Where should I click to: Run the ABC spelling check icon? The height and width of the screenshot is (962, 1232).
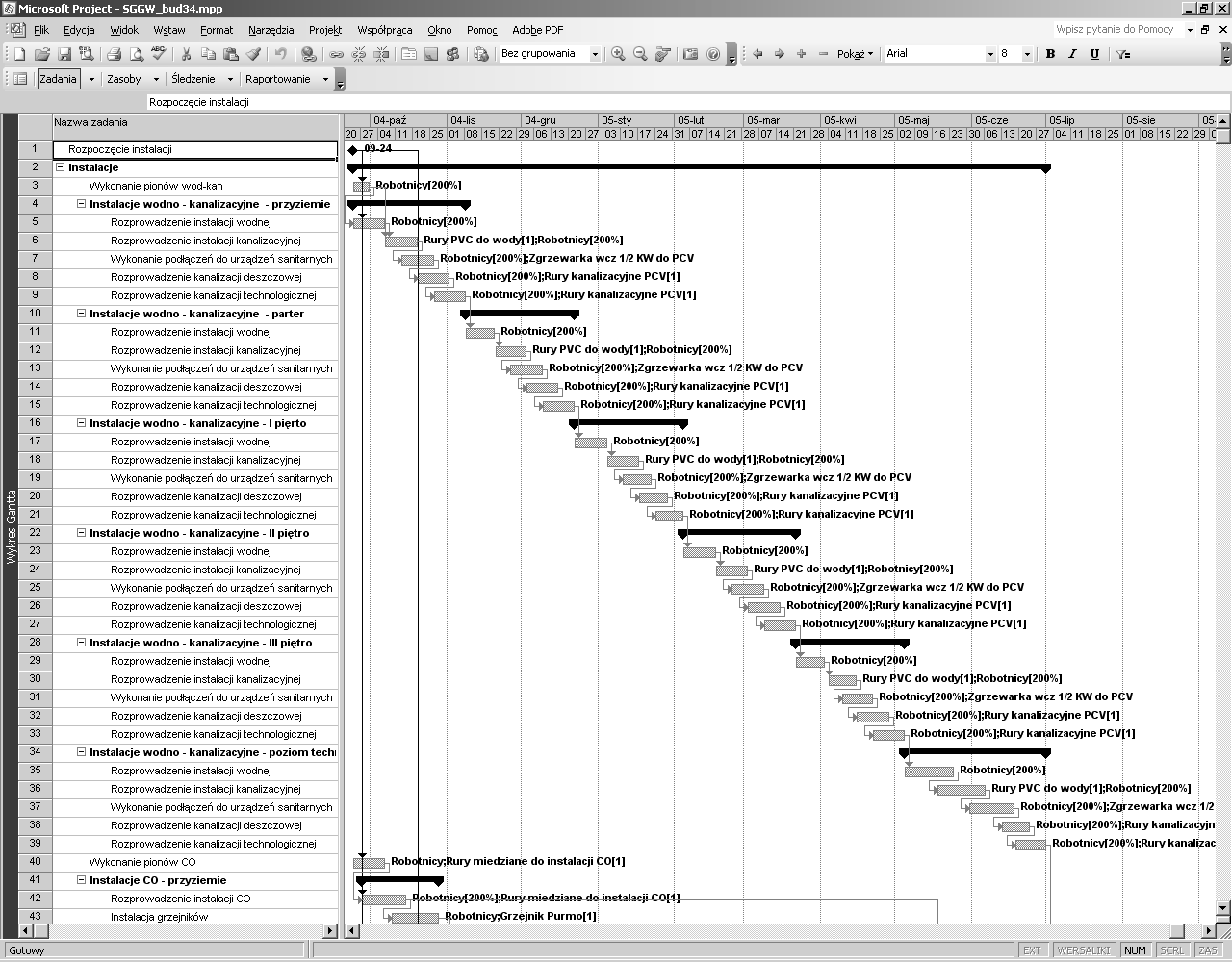[158, 54]
